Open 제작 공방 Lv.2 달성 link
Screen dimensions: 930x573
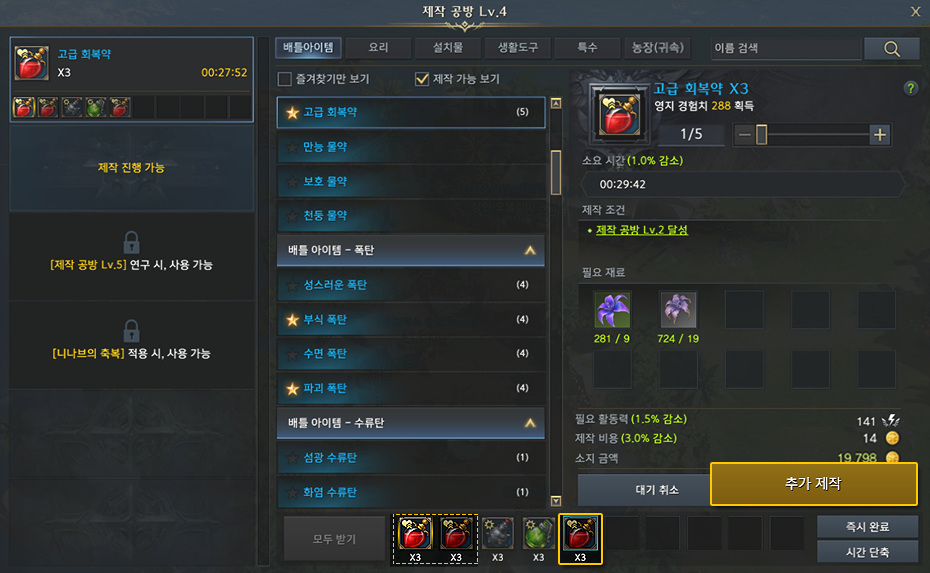pos(641,230)
